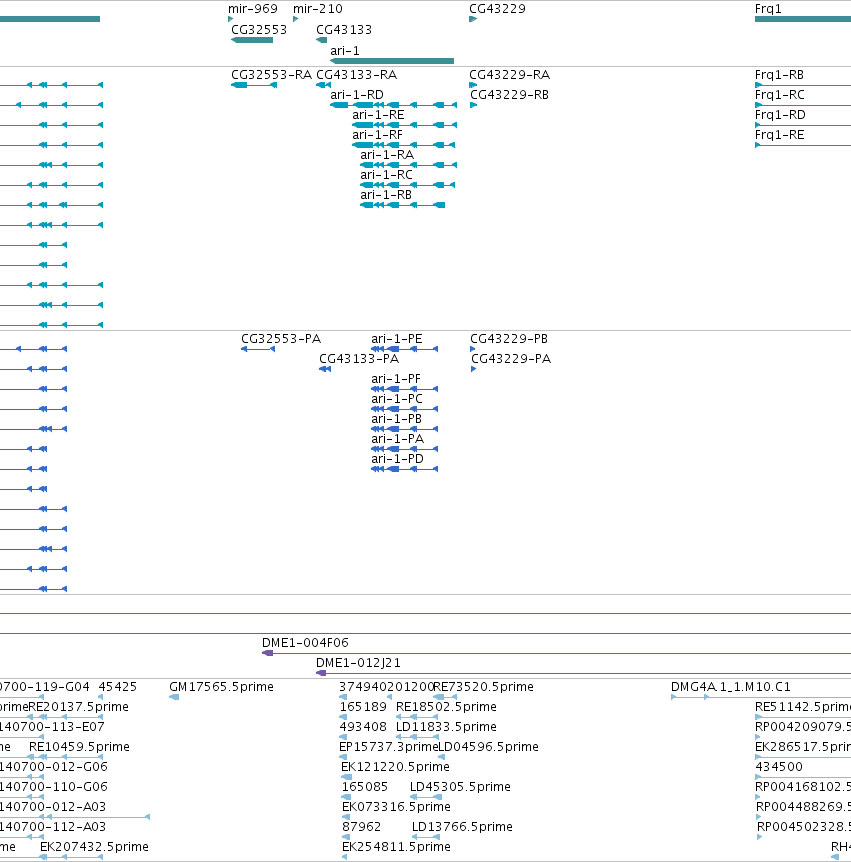
Task: Open the Frq1-RE transcript label
Action: pos(780,135)
